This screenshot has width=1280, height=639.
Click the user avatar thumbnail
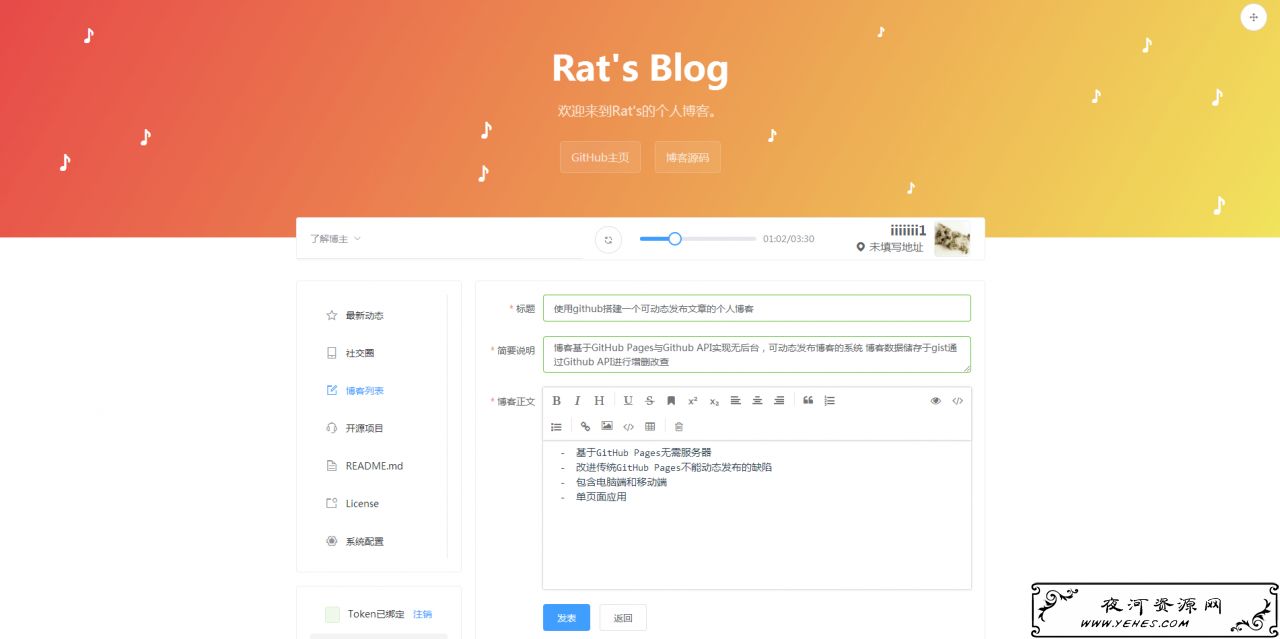coord(952,239)
